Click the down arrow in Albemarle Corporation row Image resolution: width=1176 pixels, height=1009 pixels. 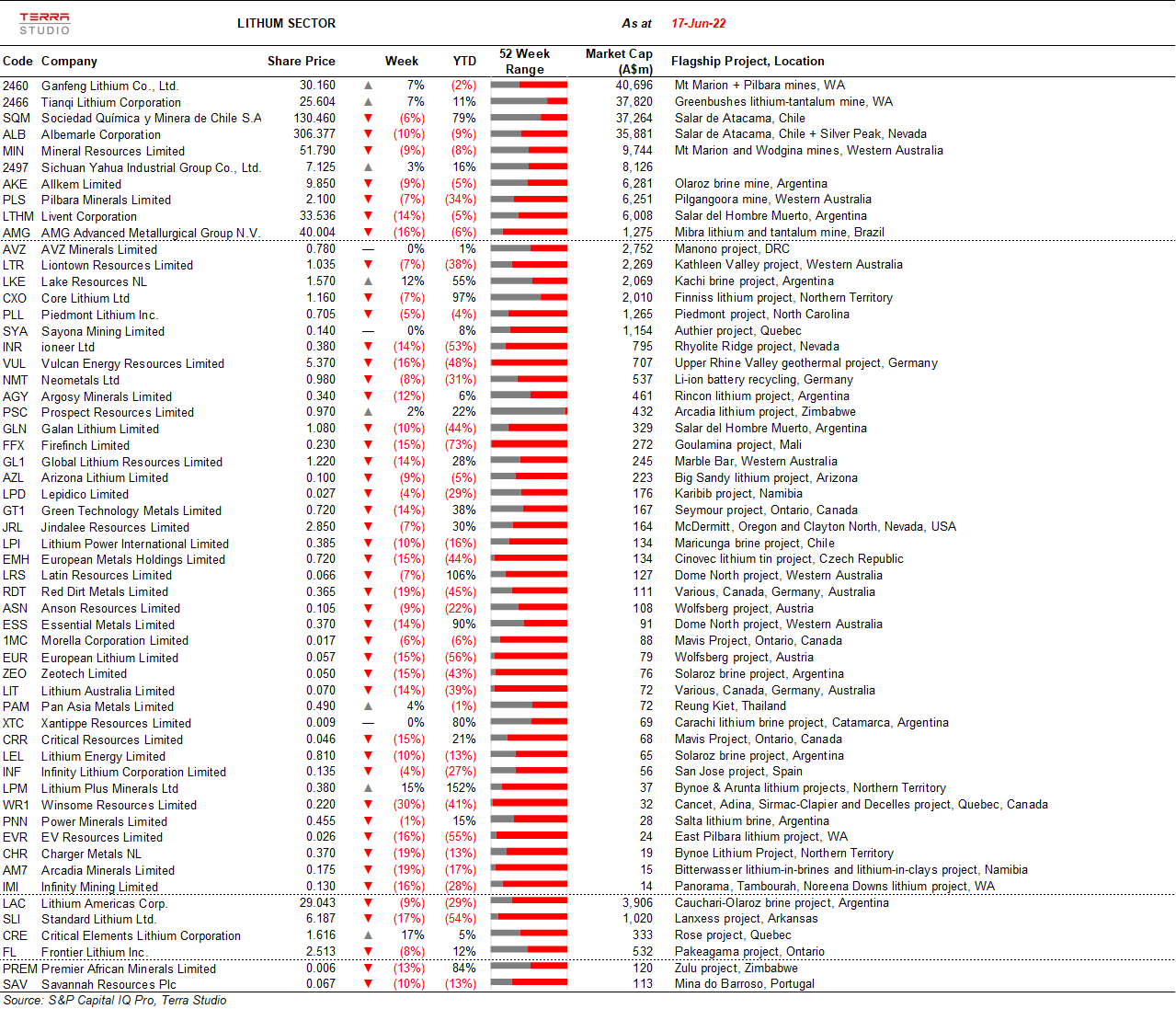coord(369,134)
